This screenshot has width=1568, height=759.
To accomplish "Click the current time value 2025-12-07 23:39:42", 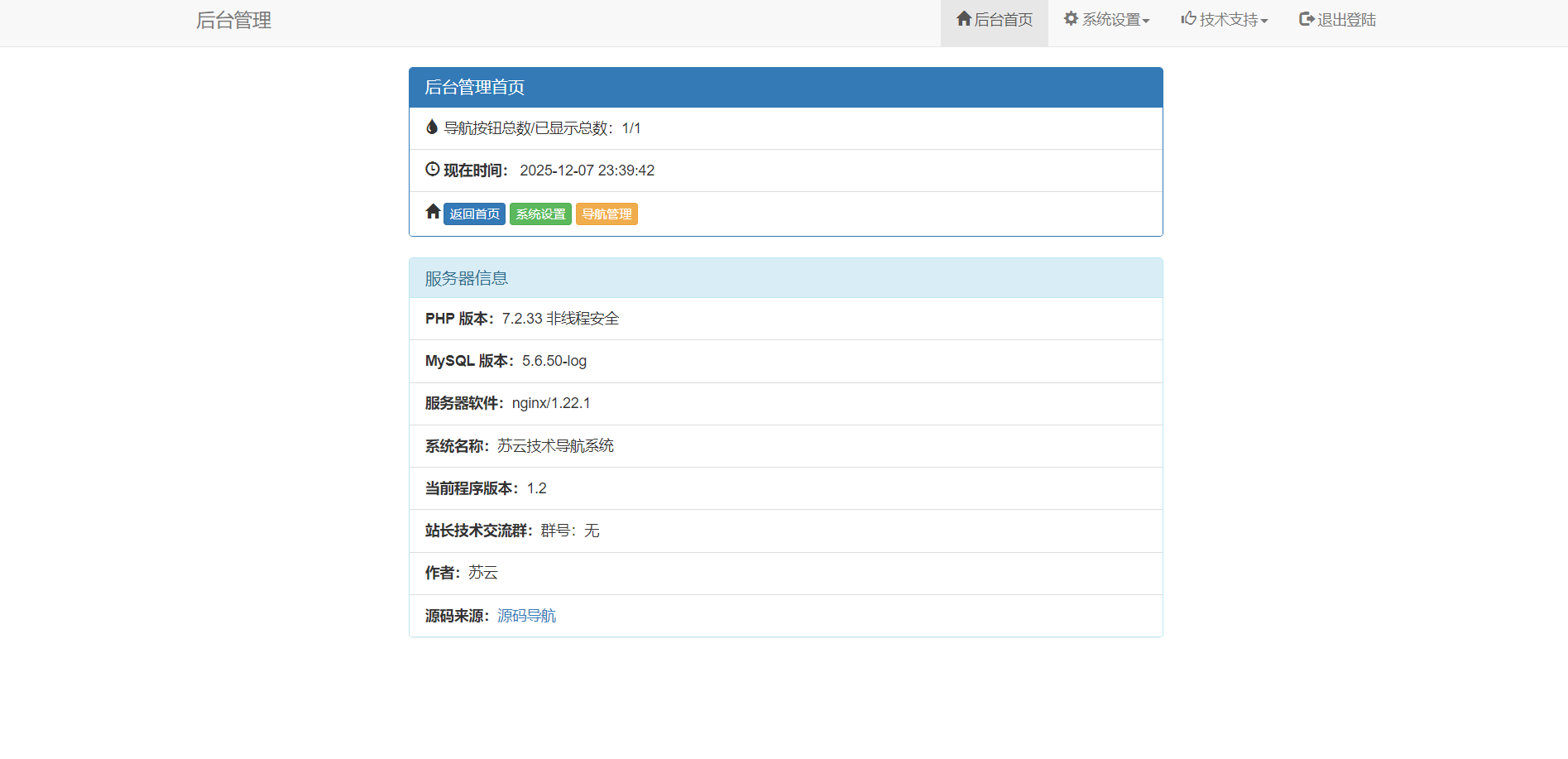I will 587,171.
